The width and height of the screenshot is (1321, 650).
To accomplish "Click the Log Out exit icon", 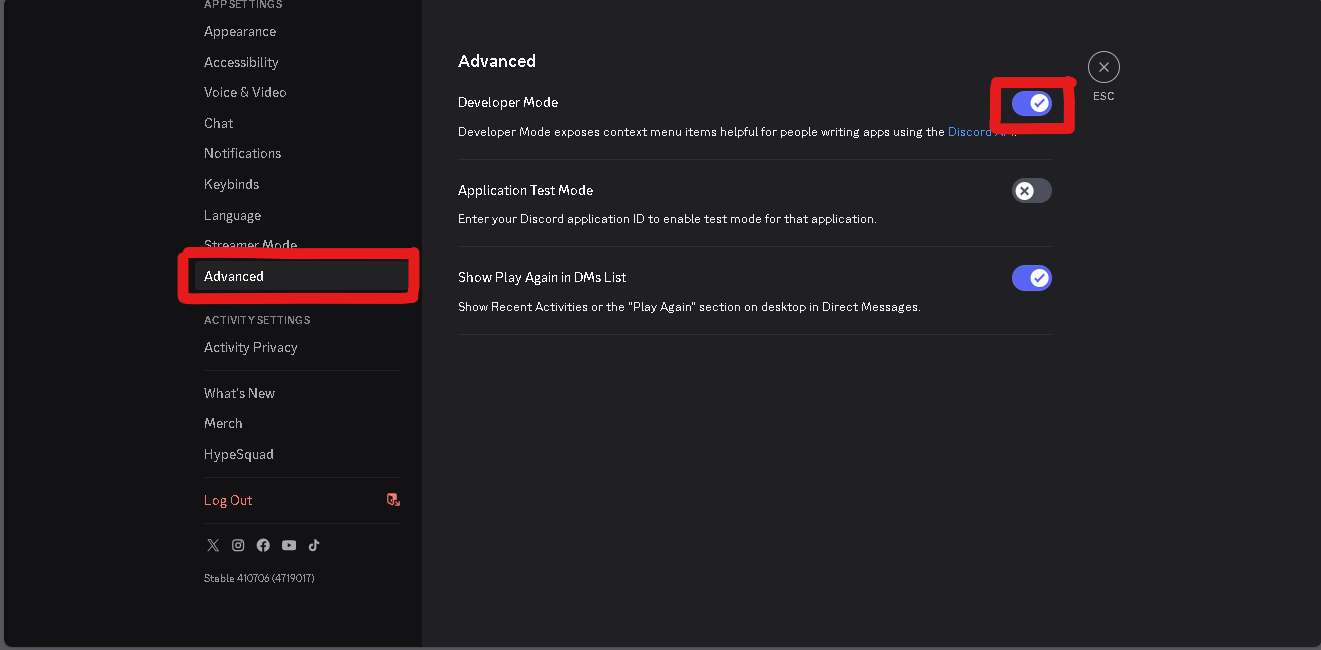I will click(x=393, y=500).
